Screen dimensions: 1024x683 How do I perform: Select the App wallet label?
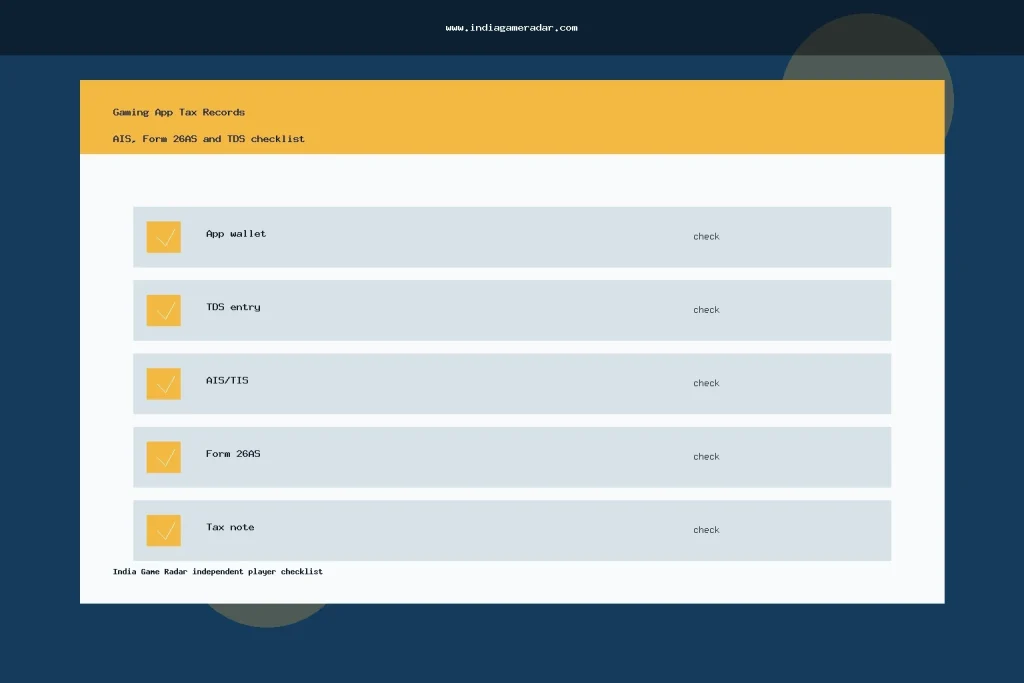[x=236, y=234]
